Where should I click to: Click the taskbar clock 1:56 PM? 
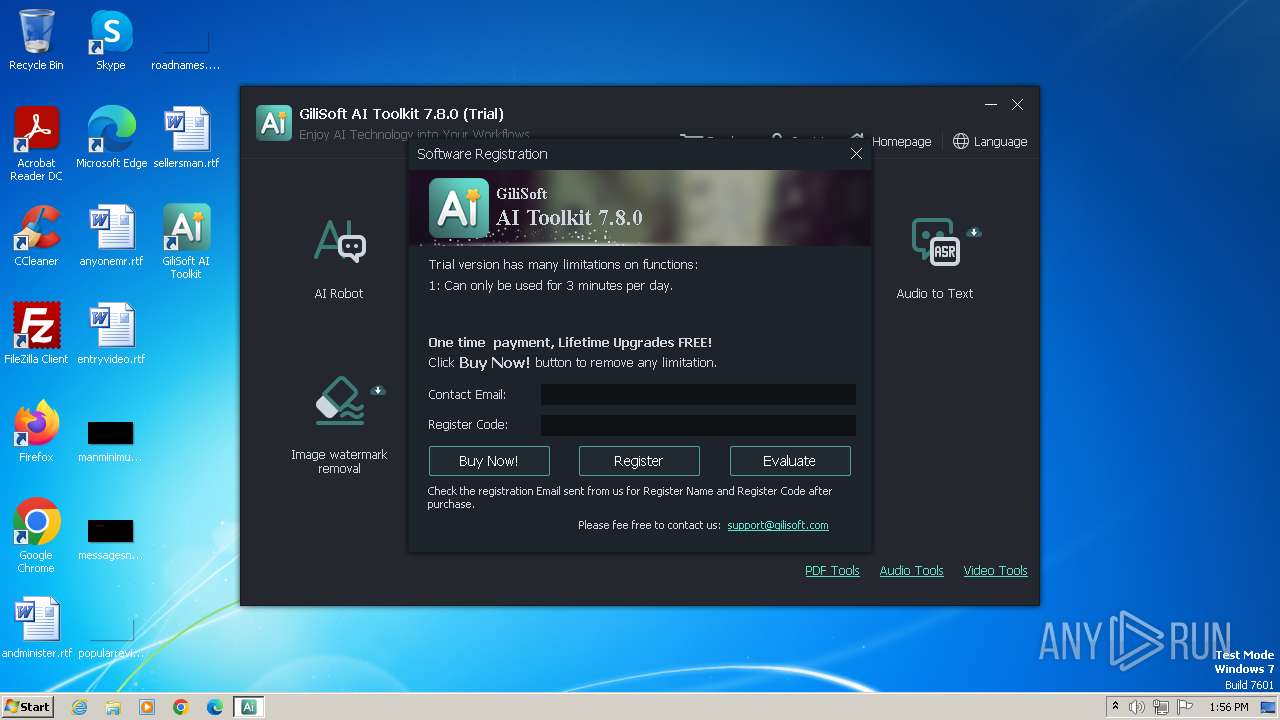click(1228, 707)
